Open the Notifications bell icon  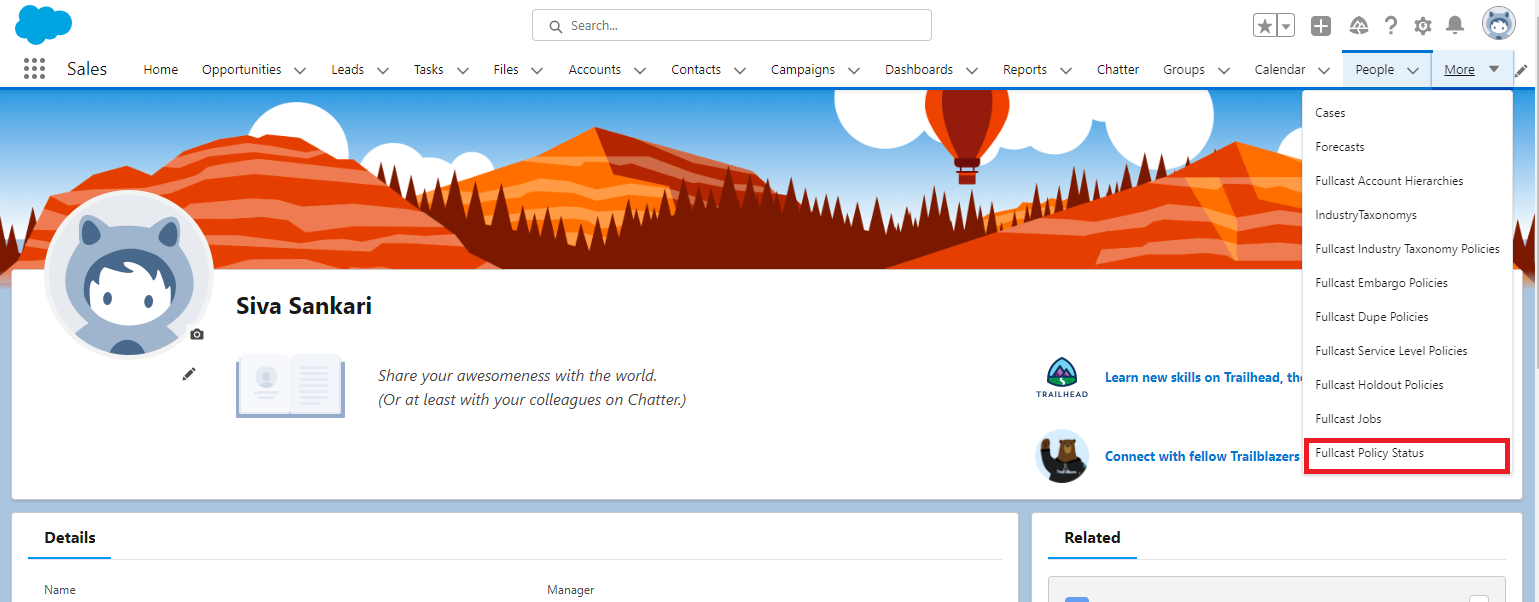[1456, 26]
